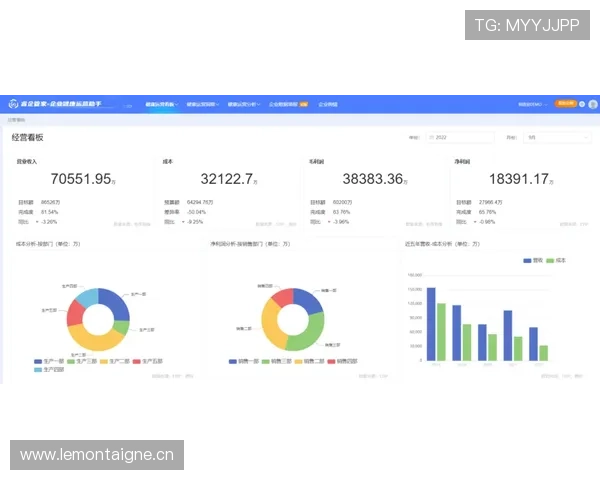The image size is (600, 480).
Task: Click the blue 生产一部 pie slice
Action: tap(114, 303)
